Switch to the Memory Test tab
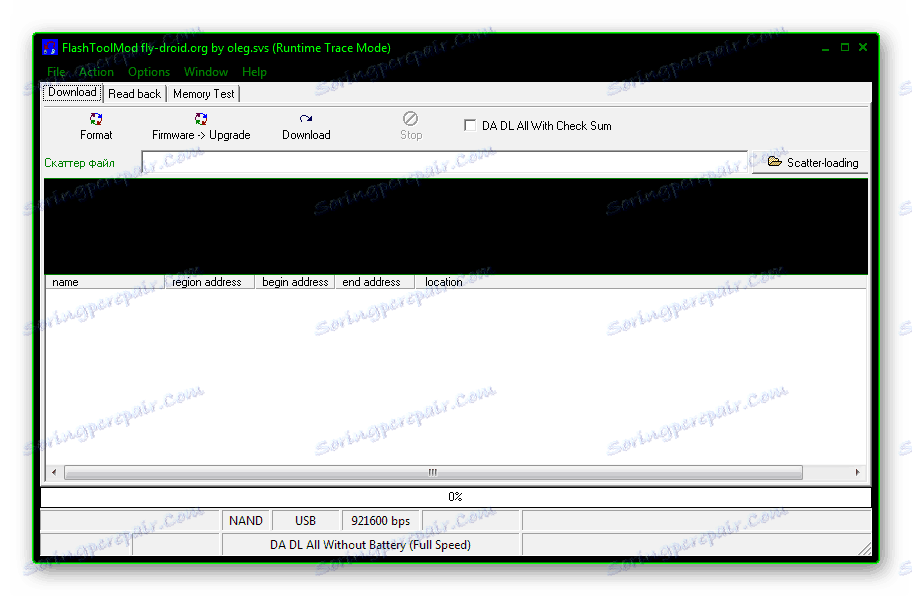Screen dimensions: 912x596 coord(203,92)
